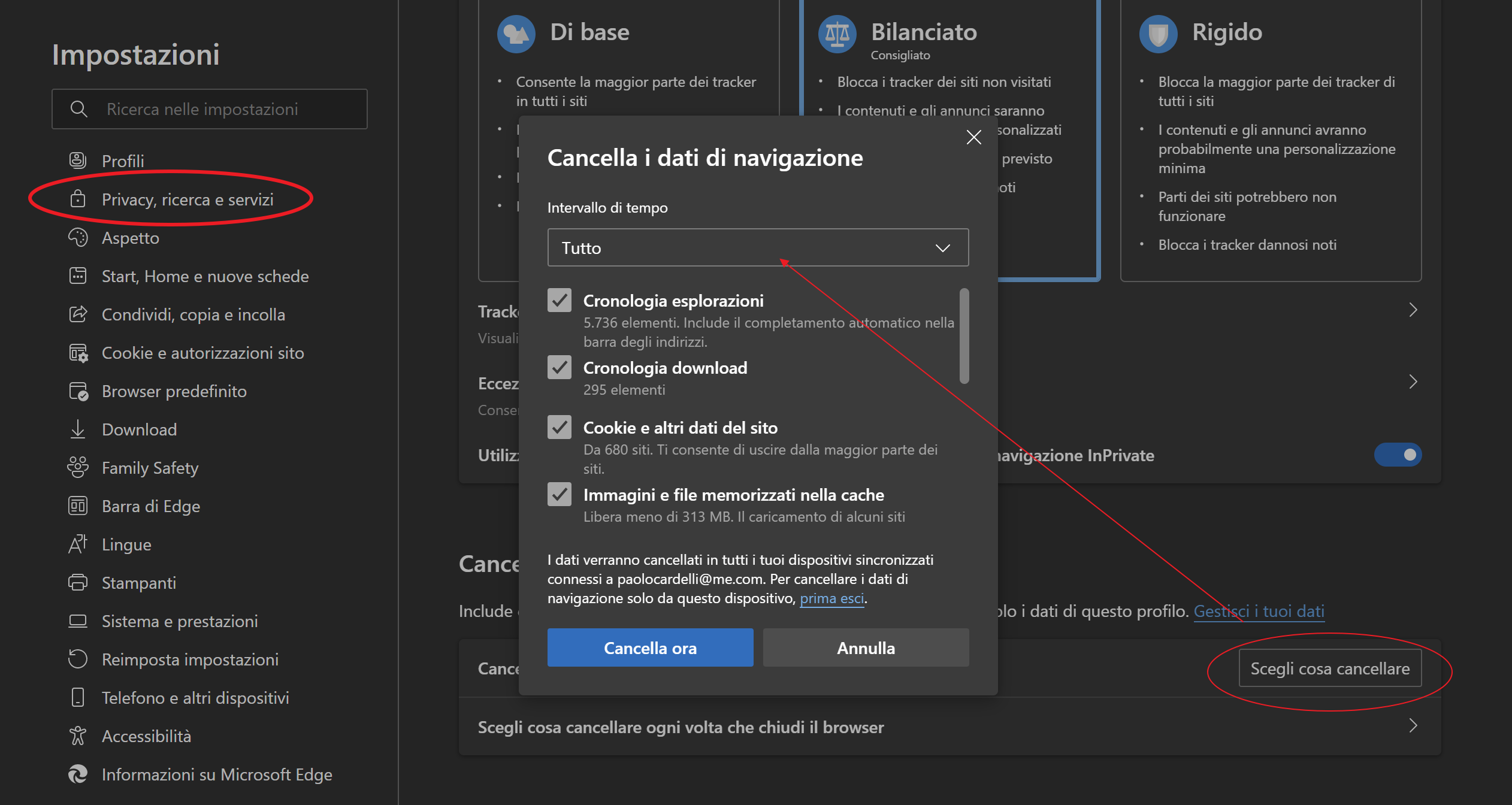Click the Accessibilità figure icon

click(x=78, y=736)
